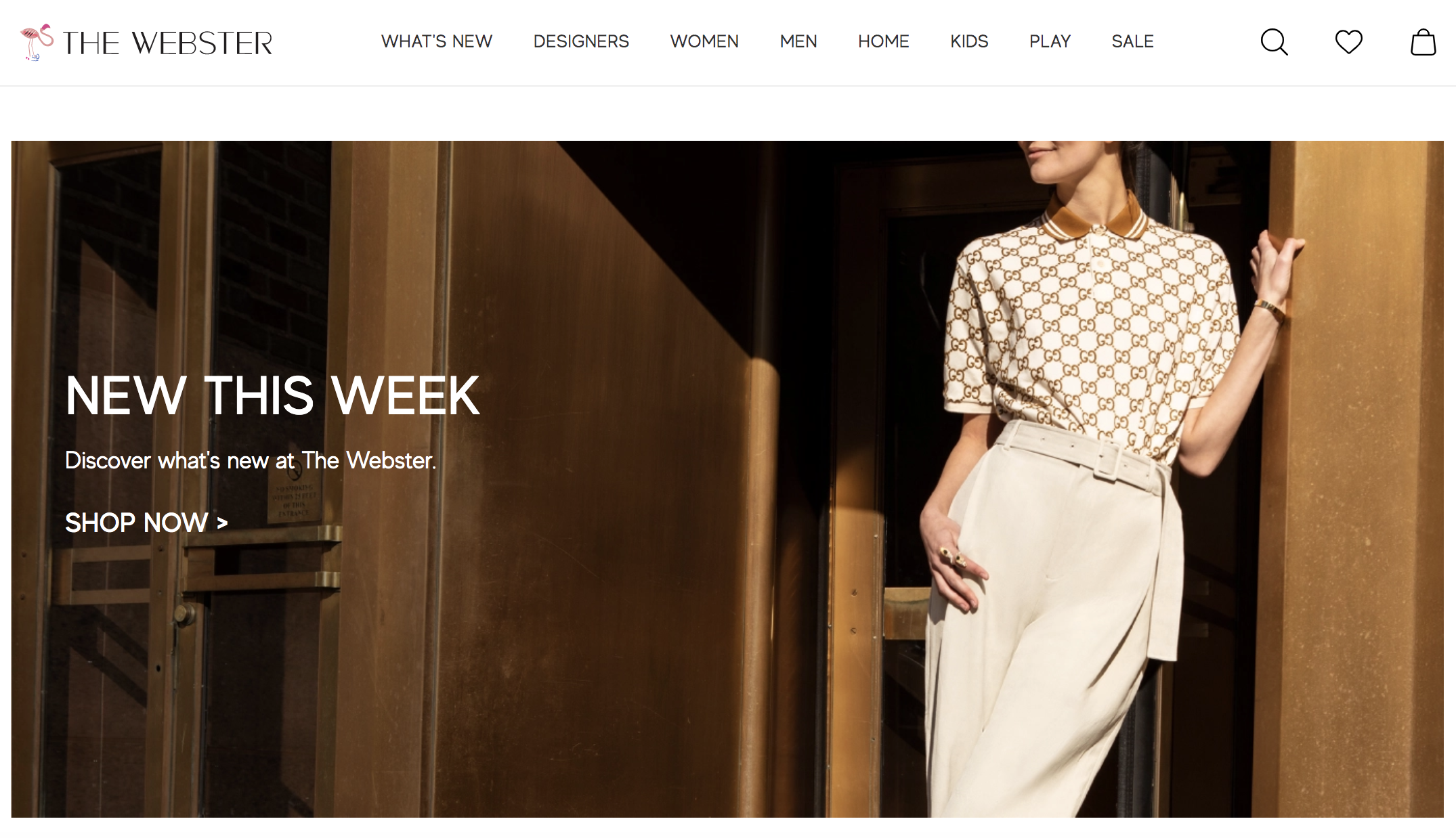Screen dimensions: 1456x838
Task: Select WOMEN in the navigation bar
Action: (704, 41)
